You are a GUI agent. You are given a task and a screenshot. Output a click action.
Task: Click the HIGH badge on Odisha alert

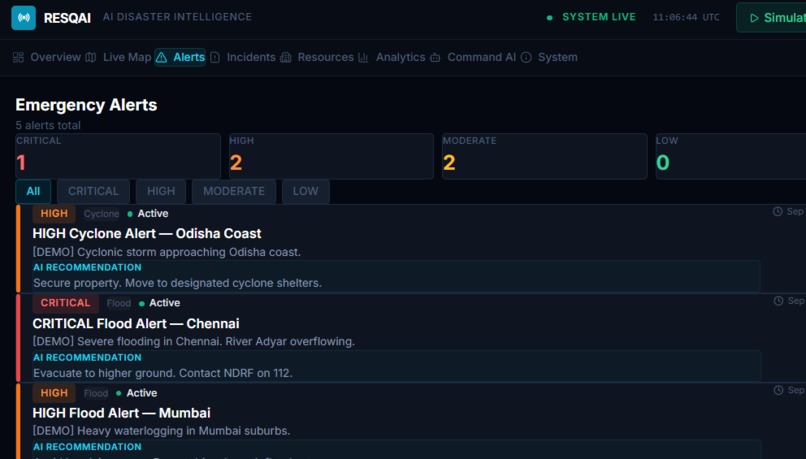click(x=54, y=213)
